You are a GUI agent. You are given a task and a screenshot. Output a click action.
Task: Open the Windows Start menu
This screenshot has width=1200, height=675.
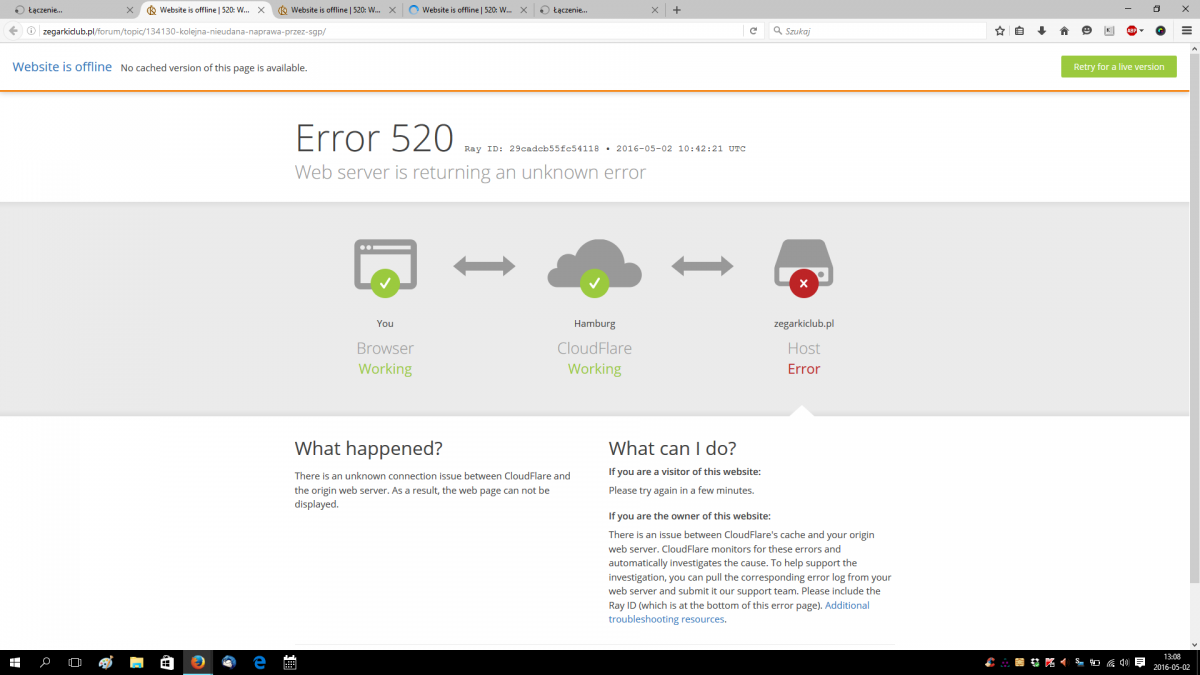15,662
